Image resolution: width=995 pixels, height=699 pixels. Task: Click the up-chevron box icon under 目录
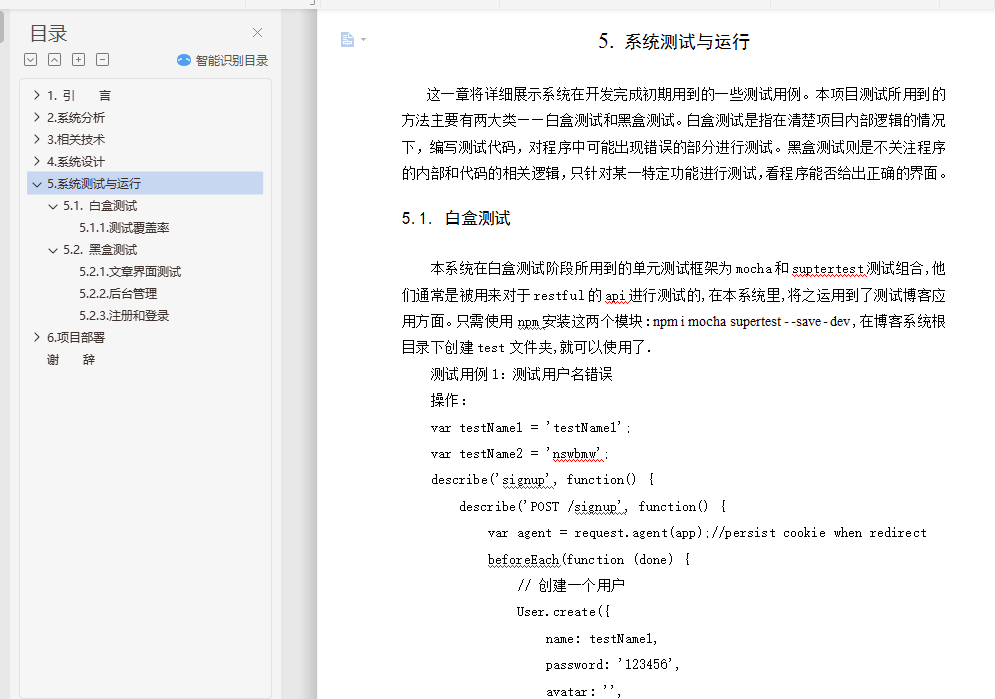point(55,60)
